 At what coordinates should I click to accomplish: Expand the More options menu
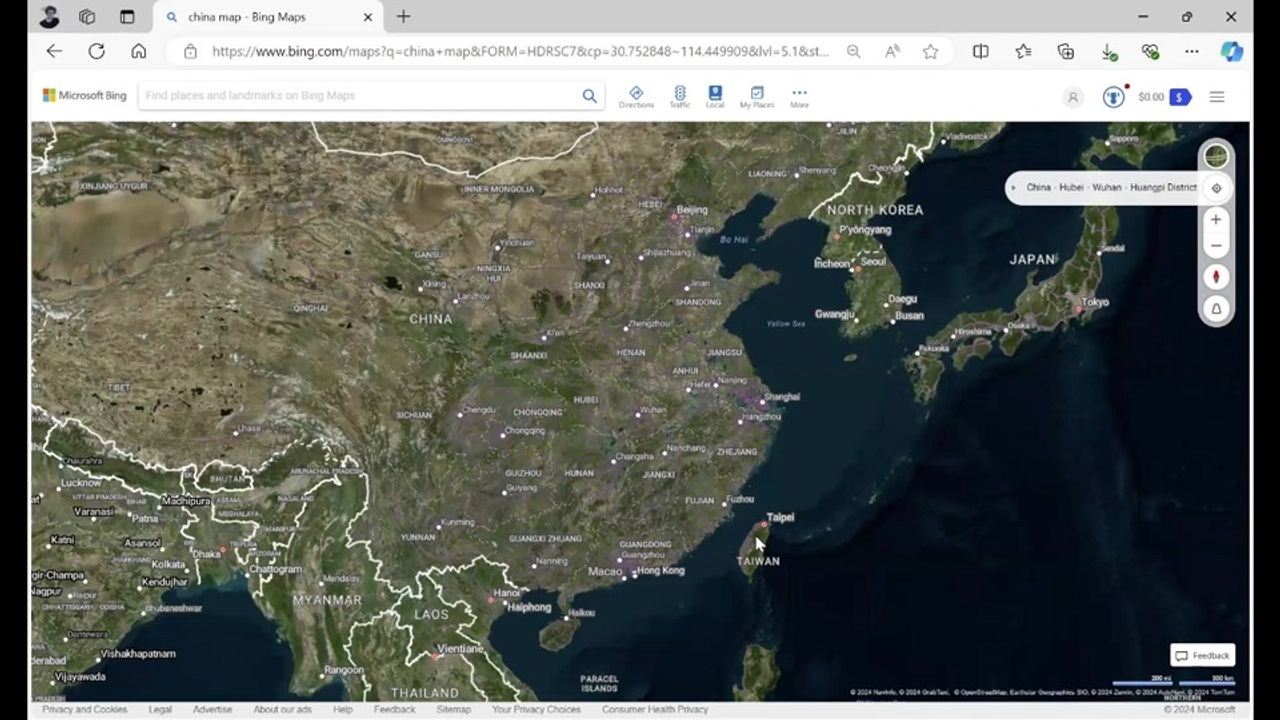(x=799, y=96)
